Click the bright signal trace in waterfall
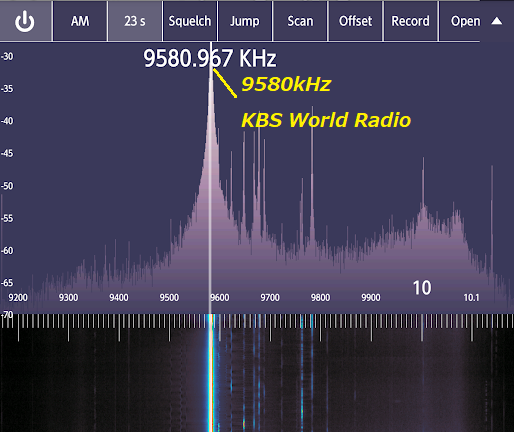Screen dimensions: 514x432 (x=211, y=373)
